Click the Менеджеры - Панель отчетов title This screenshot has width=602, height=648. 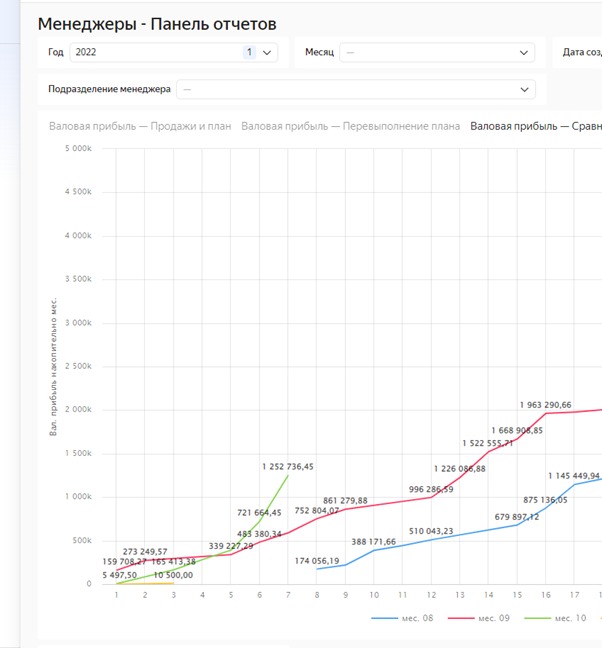point(157,23)
